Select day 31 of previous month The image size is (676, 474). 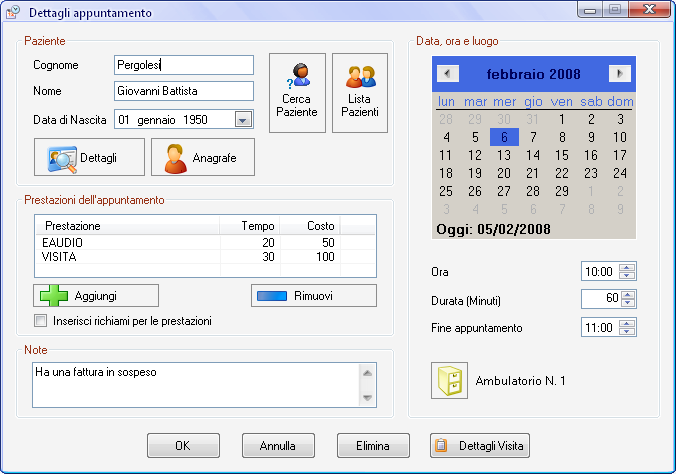532,119
